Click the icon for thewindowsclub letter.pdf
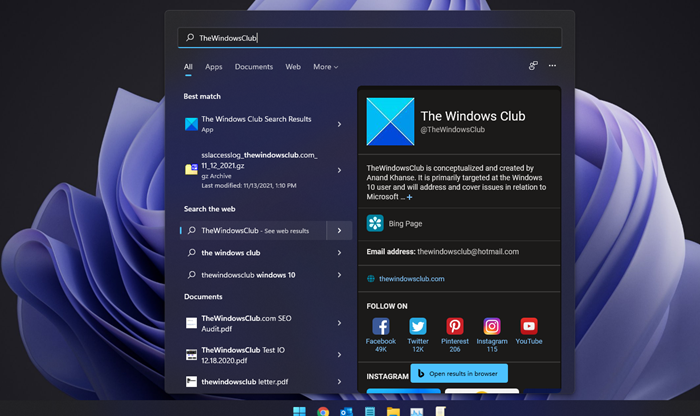 [191, 382]
